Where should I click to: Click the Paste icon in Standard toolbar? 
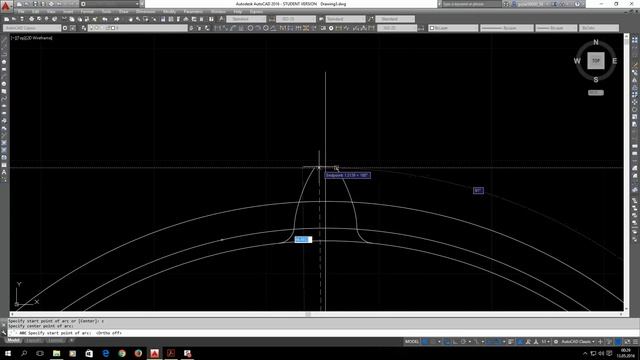80,19
